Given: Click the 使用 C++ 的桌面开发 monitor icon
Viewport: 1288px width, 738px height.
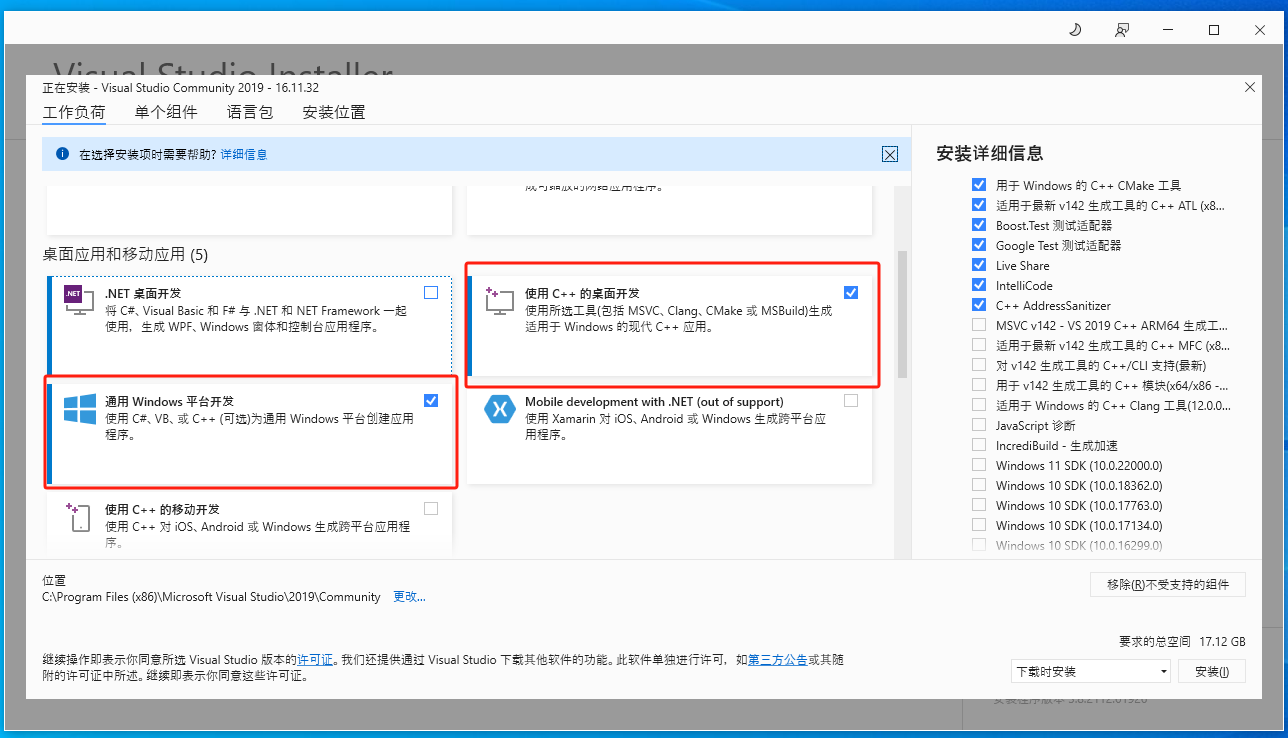Looking at the screenshot, I should [x=498, y=300].
